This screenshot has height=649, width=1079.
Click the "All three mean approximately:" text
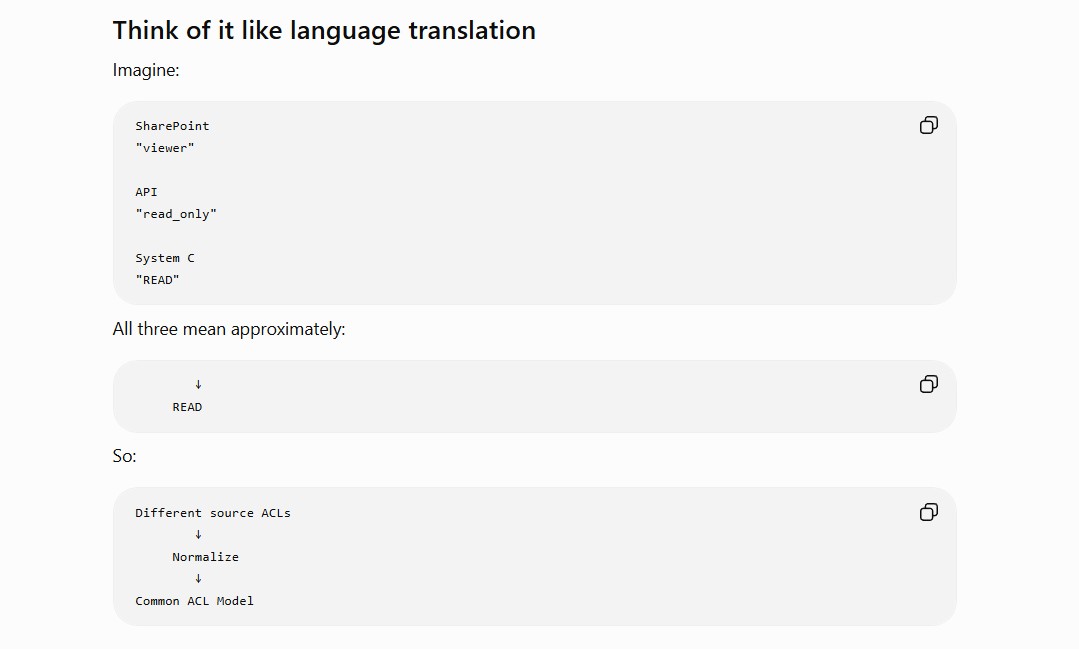pos(229,329)
